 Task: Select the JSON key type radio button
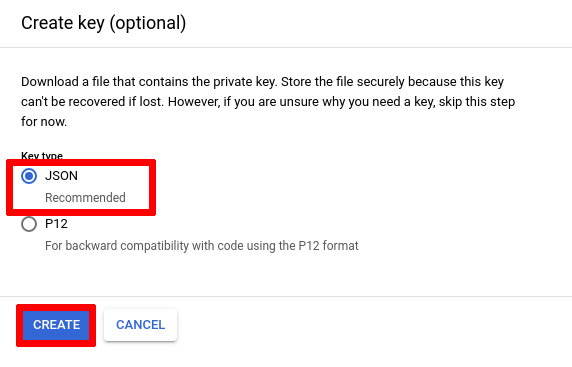coord(29,176)
